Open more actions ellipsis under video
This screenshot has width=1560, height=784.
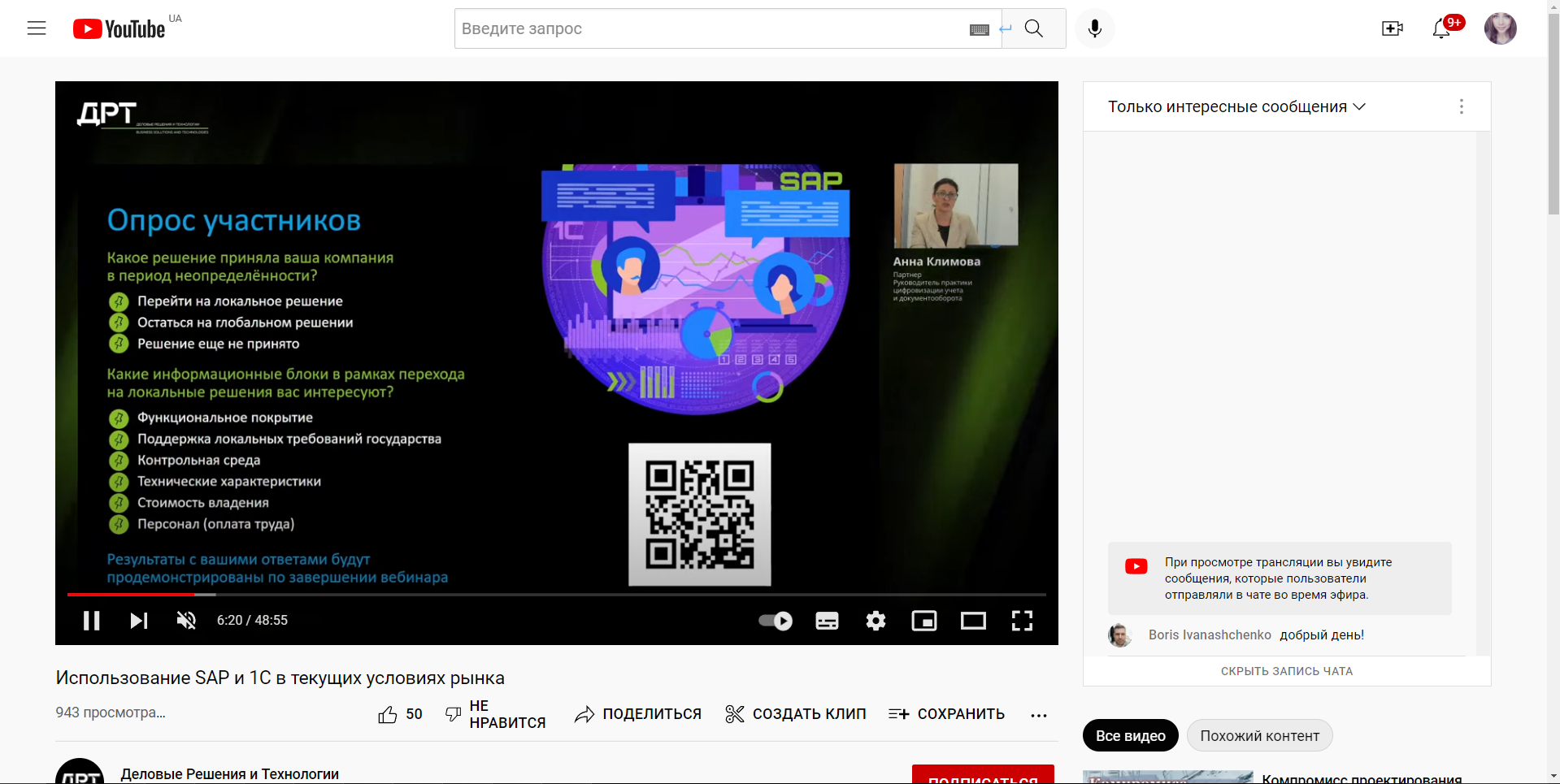tap(1039, 715)
